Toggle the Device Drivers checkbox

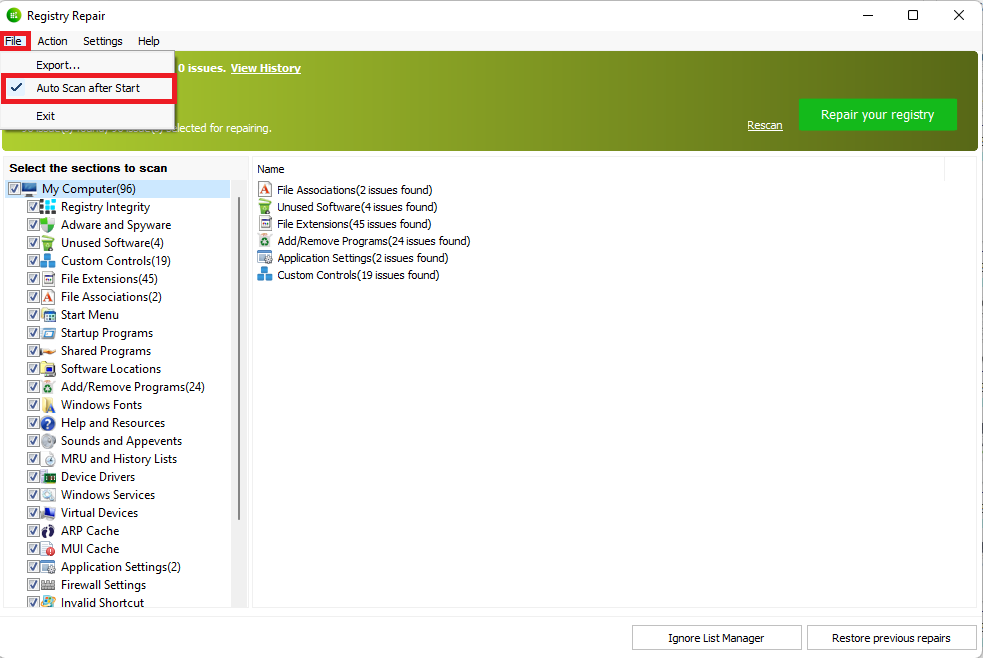(33, 477)
